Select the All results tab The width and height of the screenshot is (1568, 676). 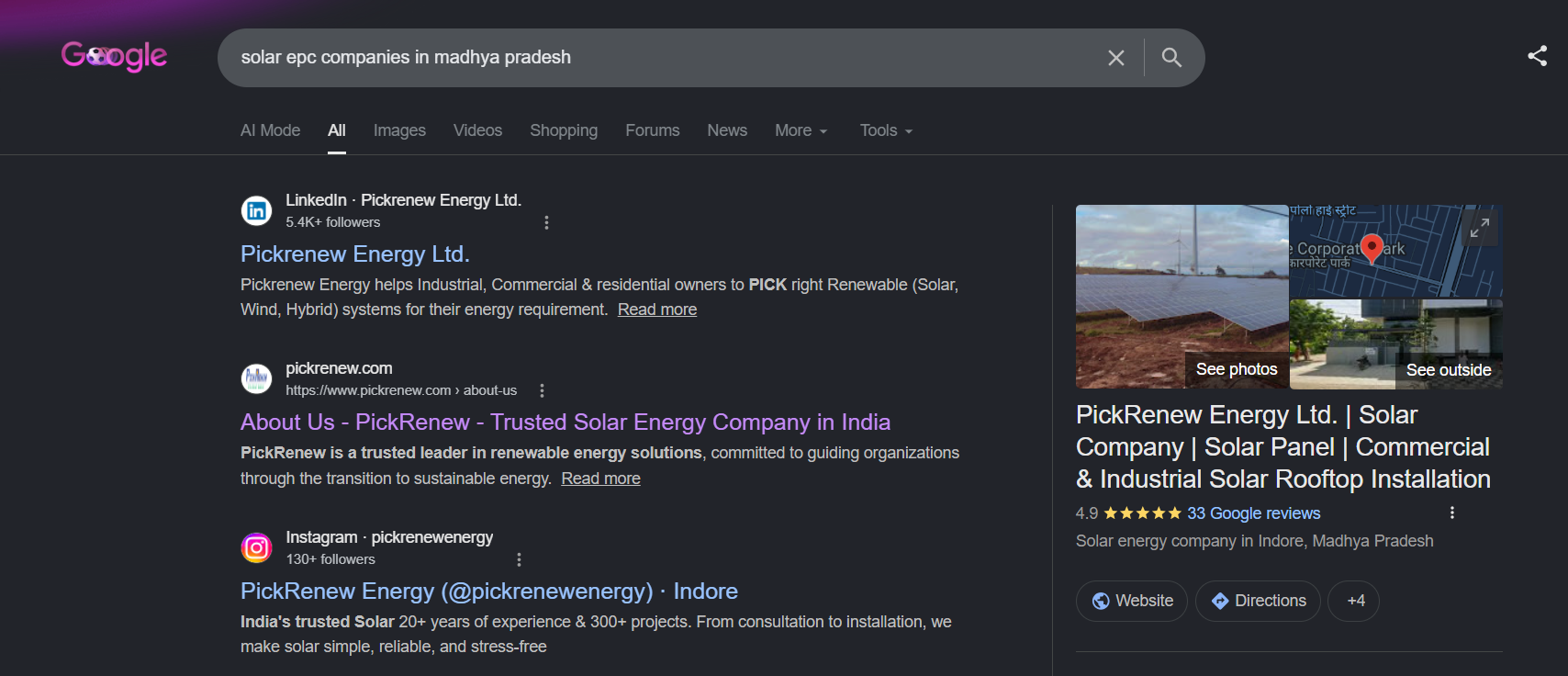coord(337,130)
